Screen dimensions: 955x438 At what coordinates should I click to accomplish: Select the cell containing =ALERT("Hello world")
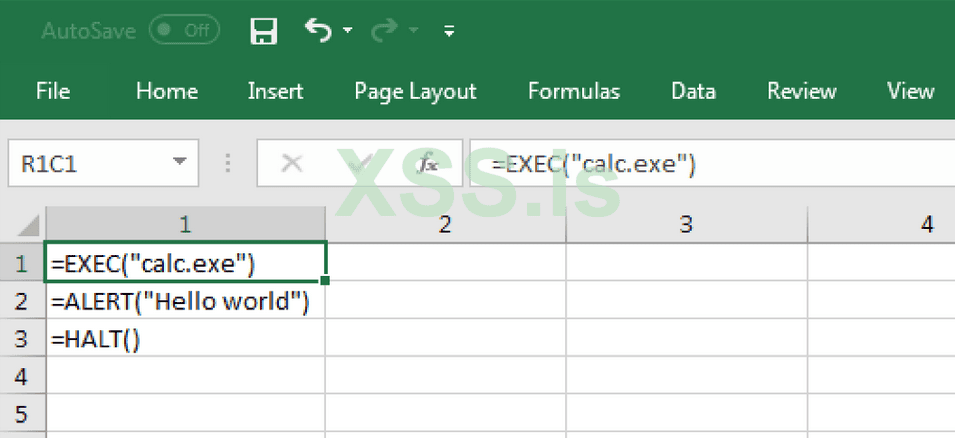click(x=186, y=301)
